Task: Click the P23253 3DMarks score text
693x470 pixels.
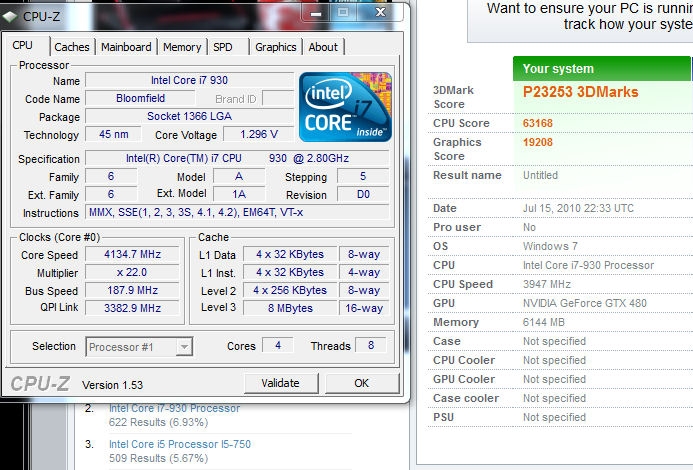Action: [580, 92]
